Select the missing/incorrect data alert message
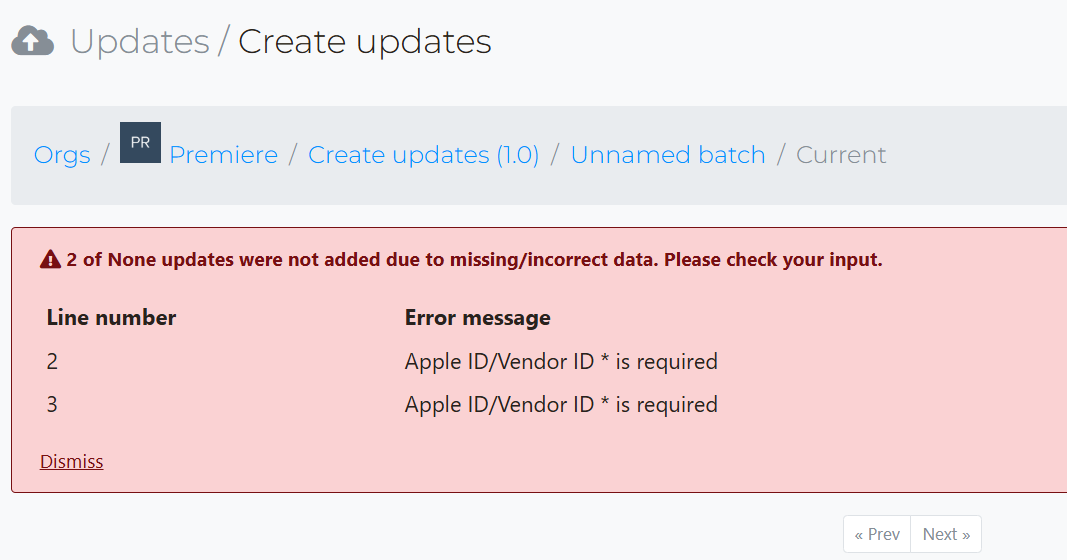This screenshot has height=560, width=1067. 474,260
